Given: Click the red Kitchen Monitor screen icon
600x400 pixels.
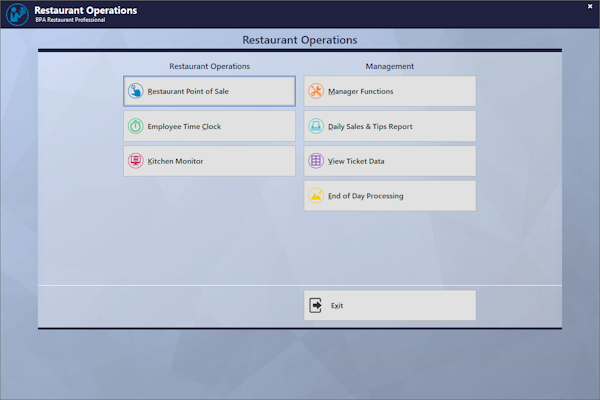Looking at the screenshot, I should (x=135, y=161).
